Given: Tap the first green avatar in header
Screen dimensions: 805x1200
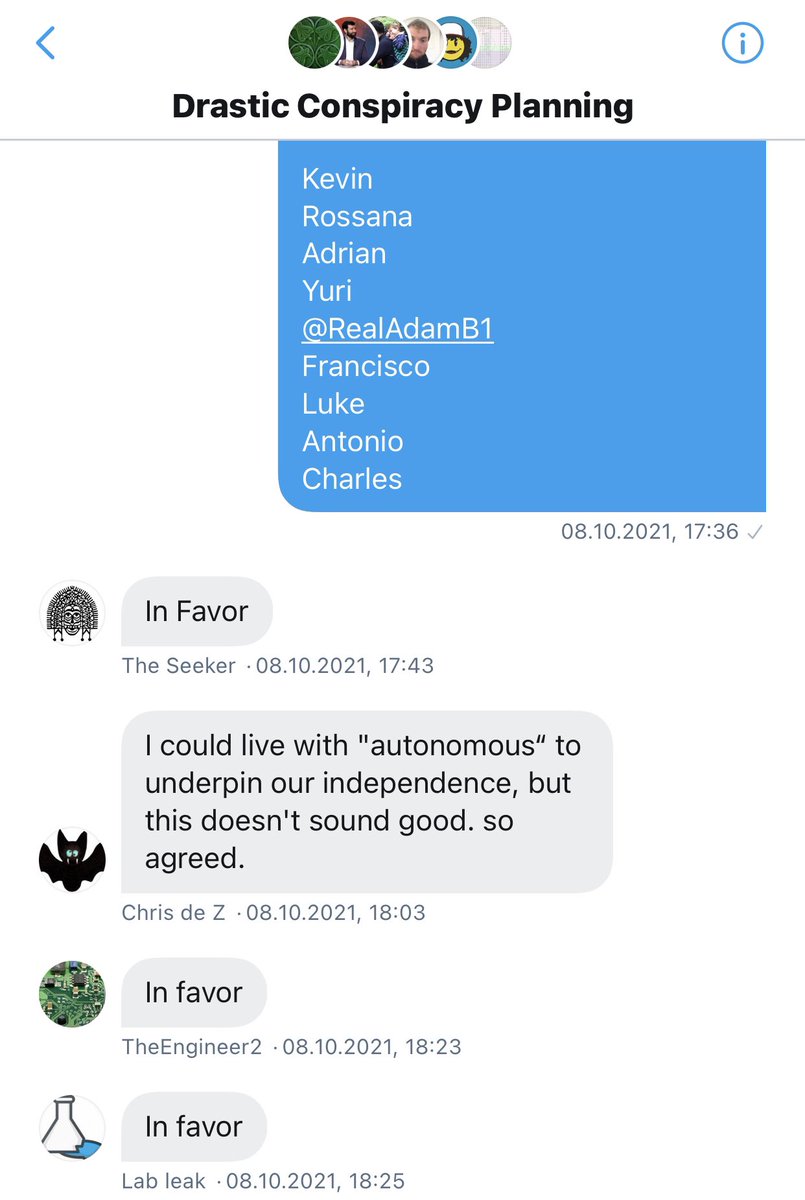Looking at the screenshot, I should [x=313, y=43].
